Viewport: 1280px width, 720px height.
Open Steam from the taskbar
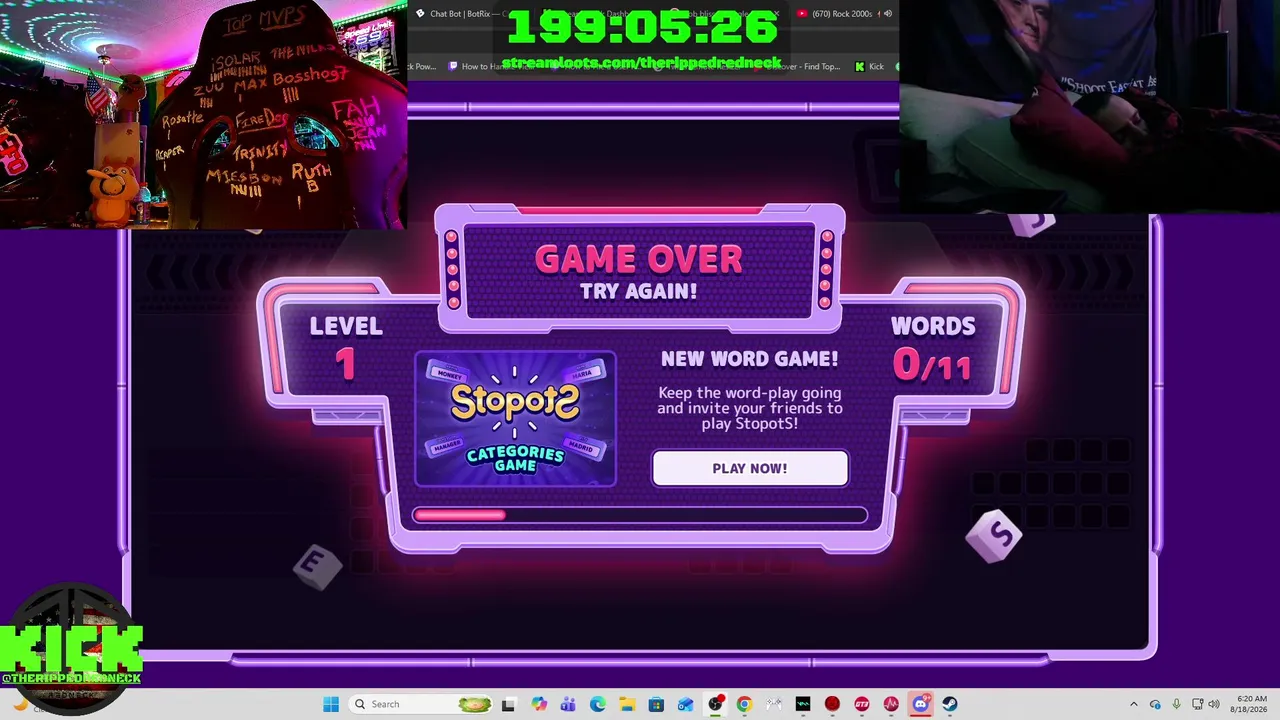pyautogui.click(x=950, y=704)
